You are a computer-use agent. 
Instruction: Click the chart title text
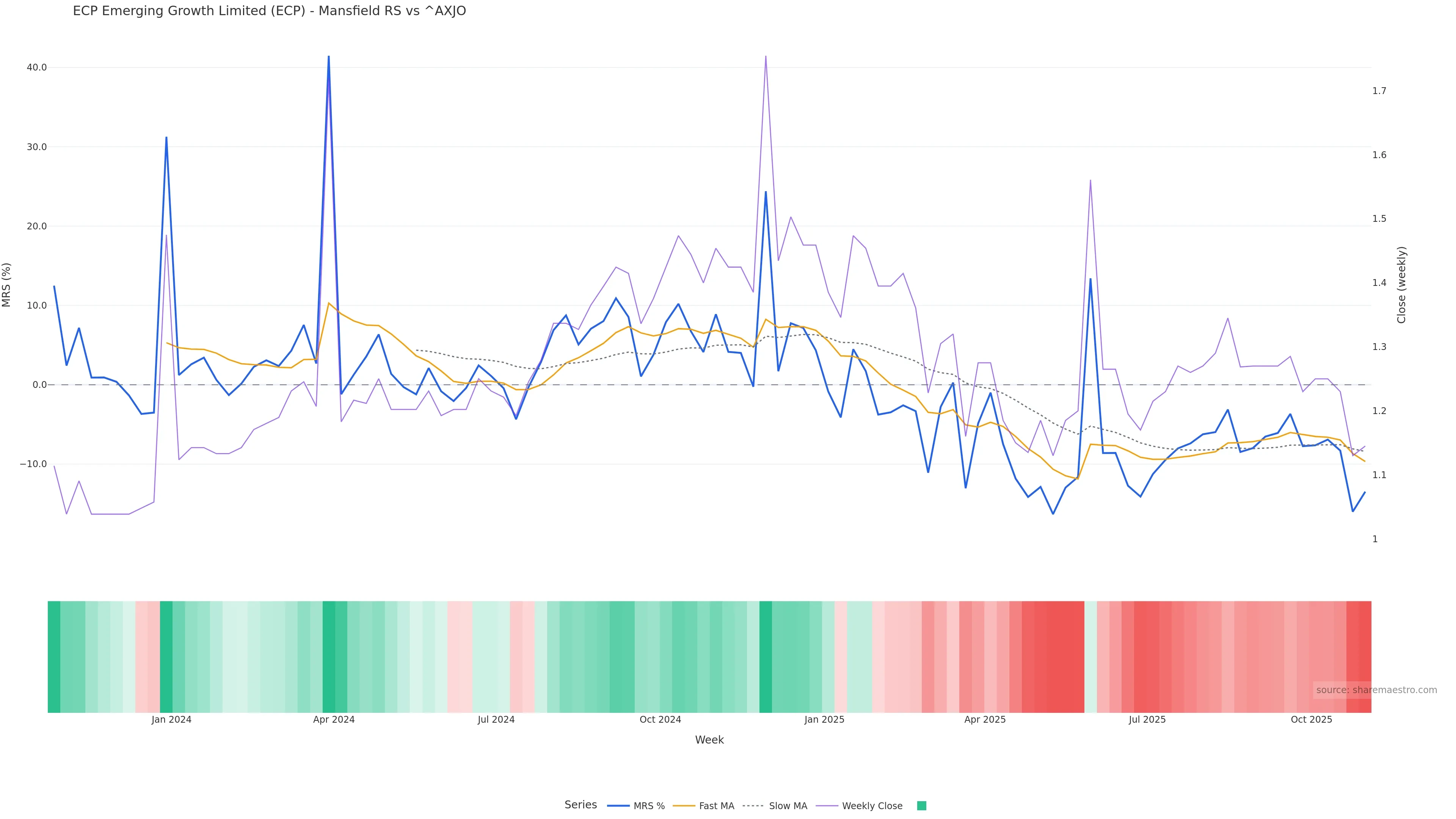(269, 11)
